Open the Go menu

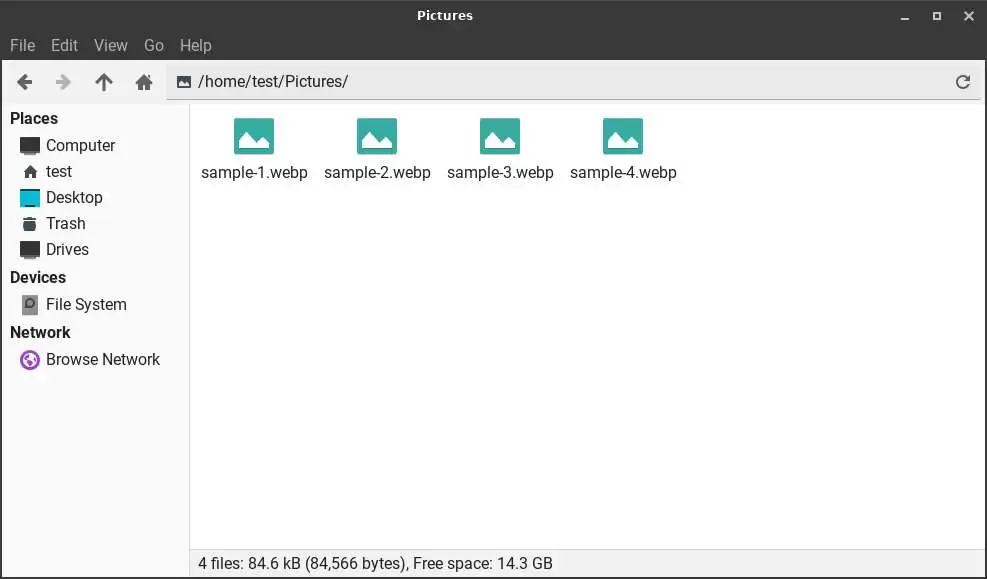pos(154,45)
